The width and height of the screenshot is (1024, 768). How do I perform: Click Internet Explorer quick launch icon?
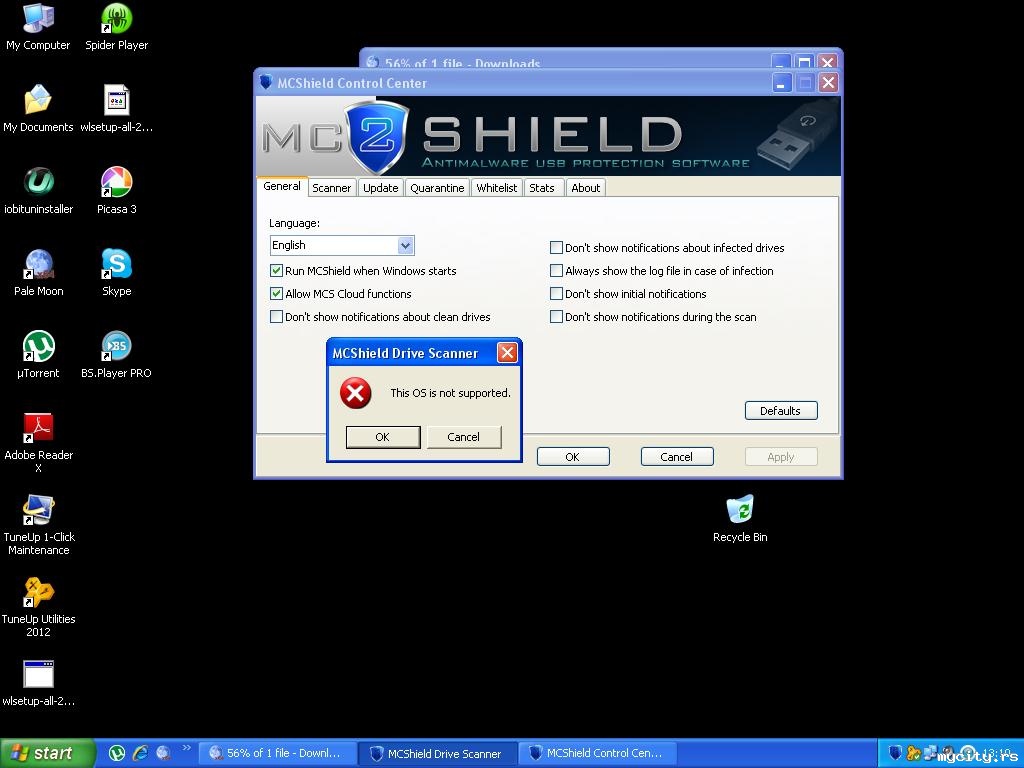point(140,753)
